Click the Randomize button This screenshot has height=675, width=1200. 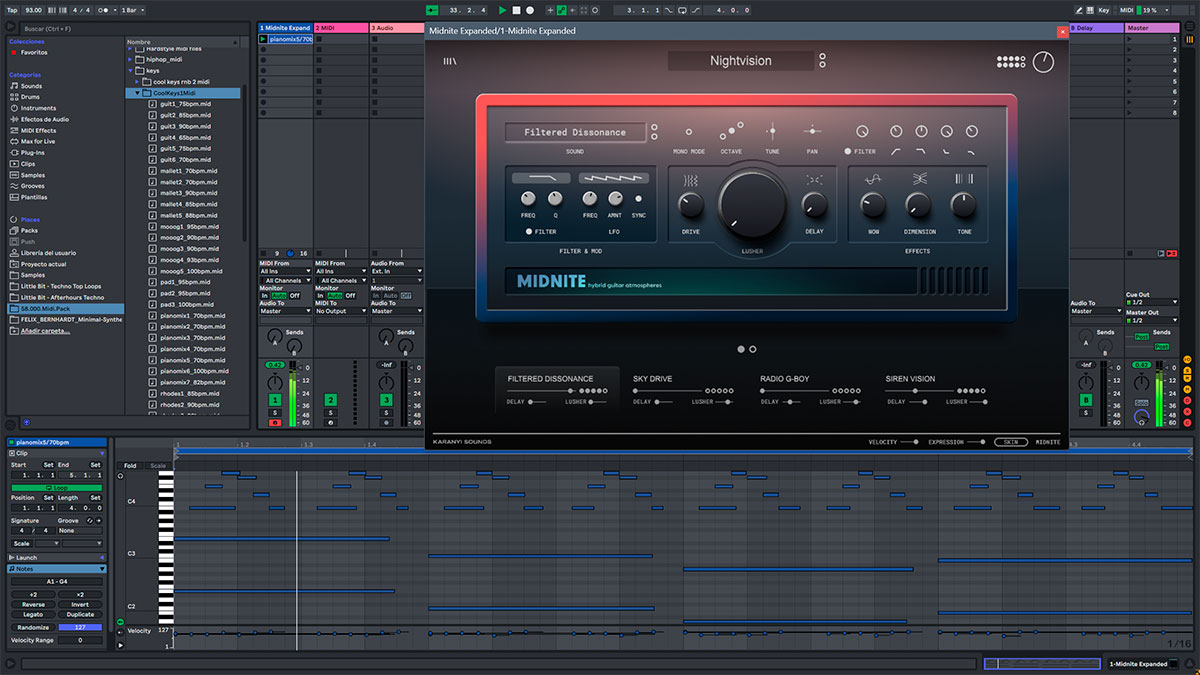[x=33, y=627]
